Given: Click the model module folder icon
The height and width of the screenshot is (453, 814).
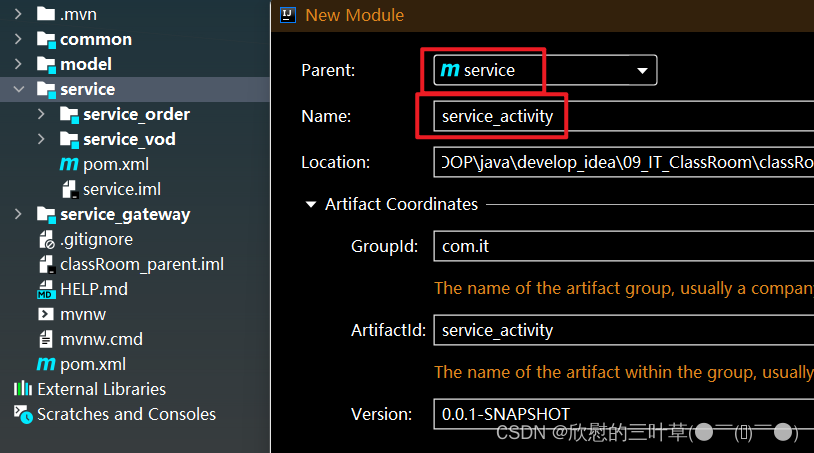Looking at the screenshot, I should [x=46, y=64].
